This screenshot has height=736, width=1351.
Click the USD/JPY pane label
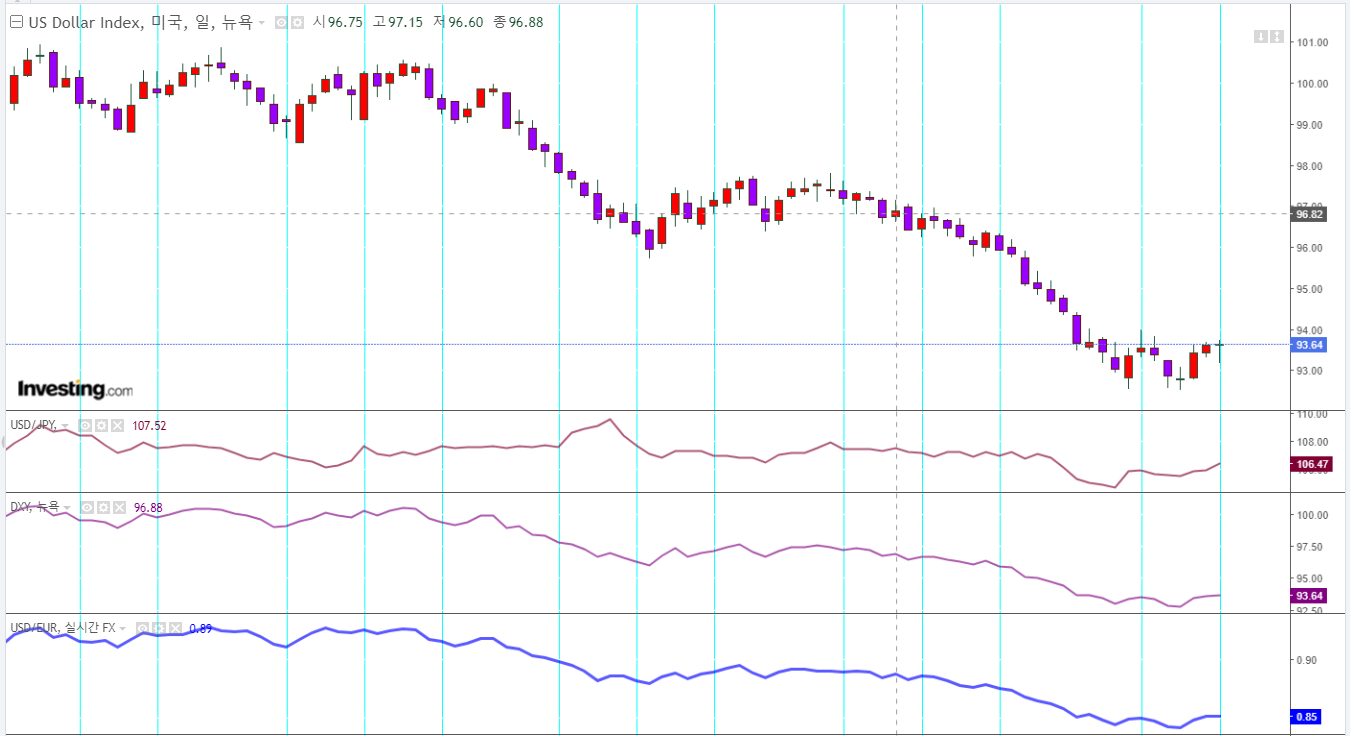click(33, 425)
